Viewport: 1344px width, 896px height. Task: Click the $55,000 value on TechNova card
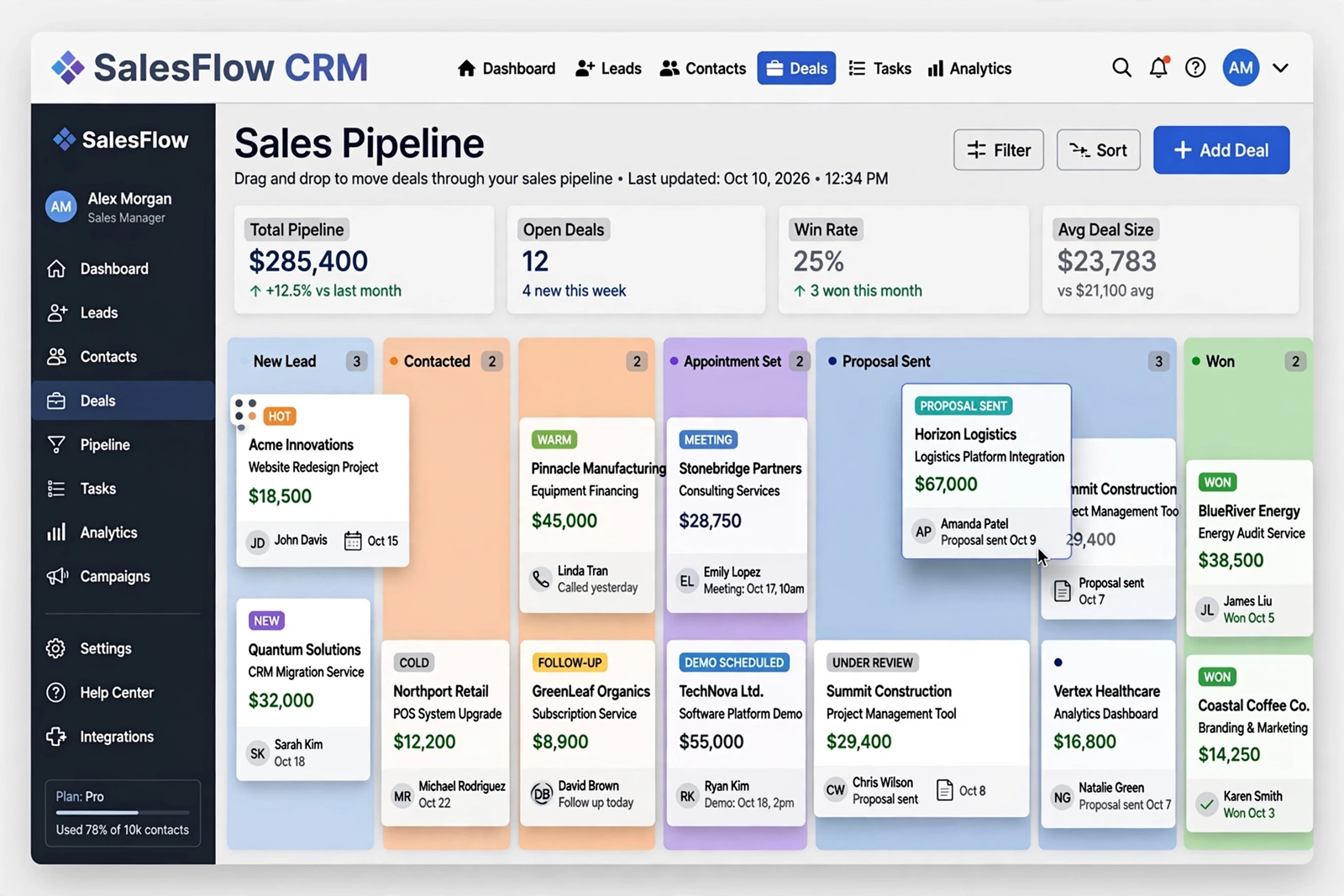(711, 742)
